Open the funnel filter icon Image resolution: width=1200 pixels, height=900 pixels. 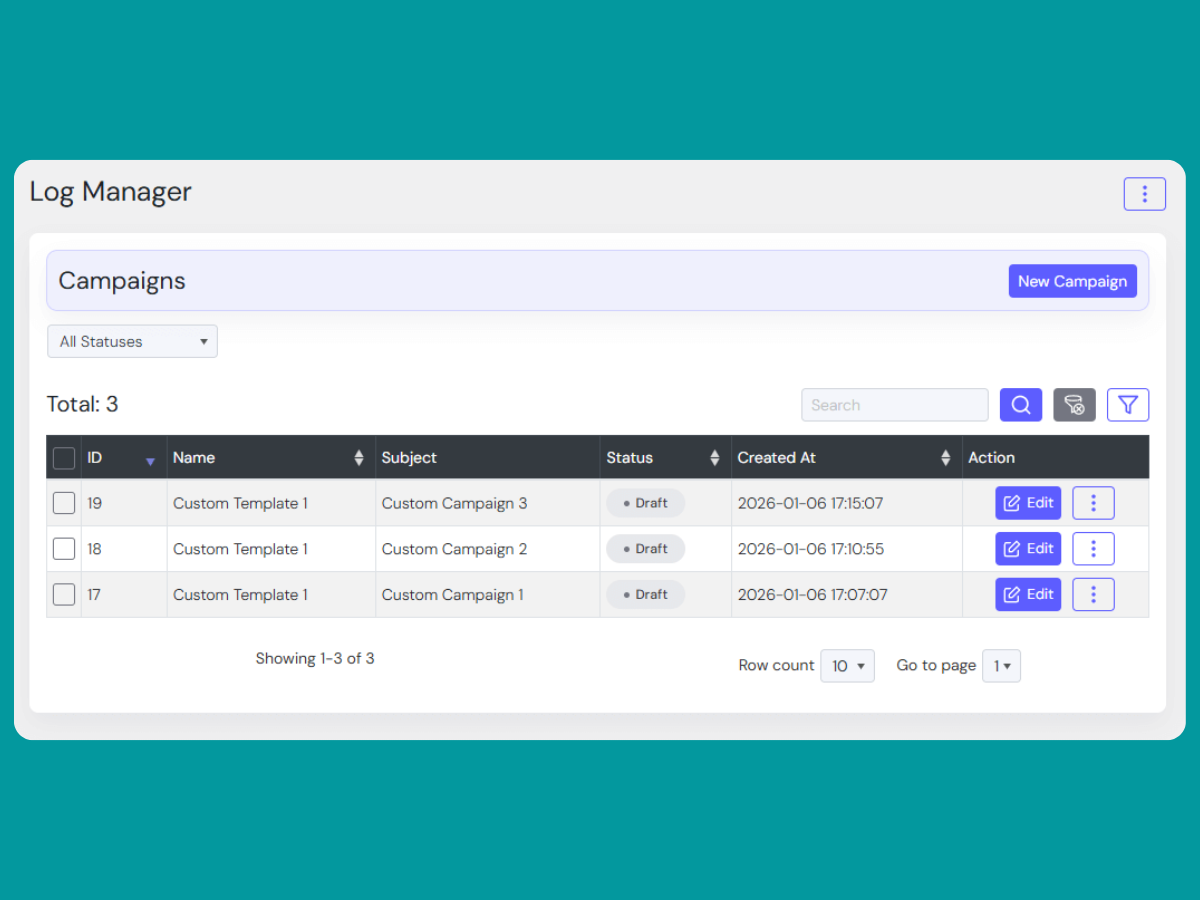tap(1128, 405)
